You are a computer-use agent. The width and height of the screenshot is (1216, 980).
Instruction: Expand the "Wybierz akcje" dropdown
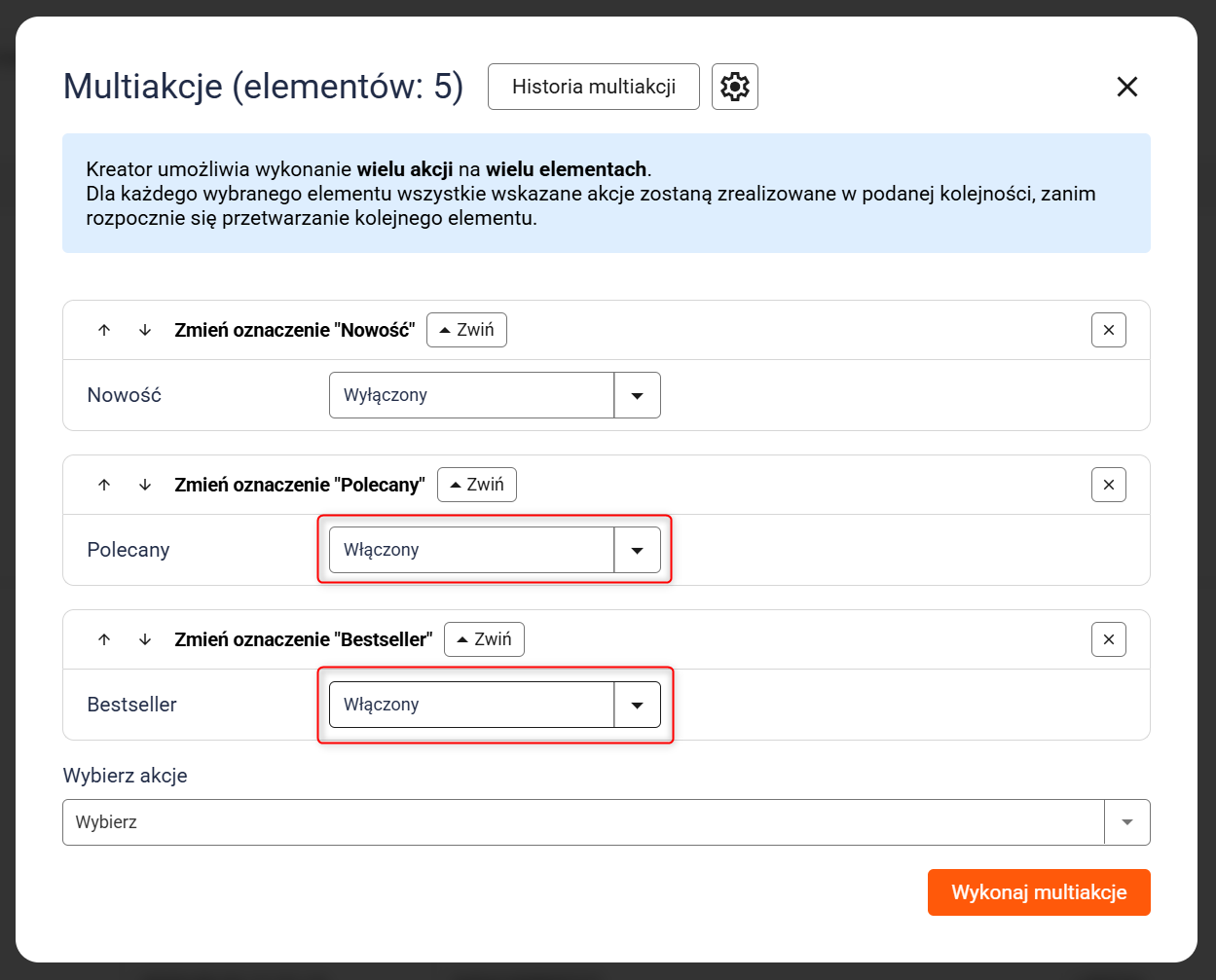coord(606,822)
